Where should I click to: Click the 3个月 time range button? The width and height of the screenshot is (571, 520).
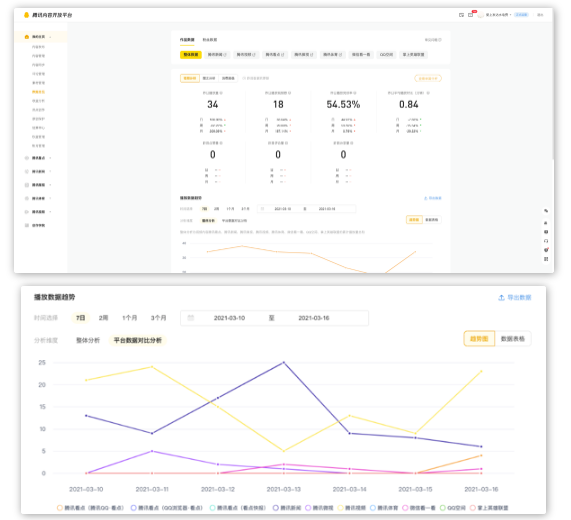[158, 318]
